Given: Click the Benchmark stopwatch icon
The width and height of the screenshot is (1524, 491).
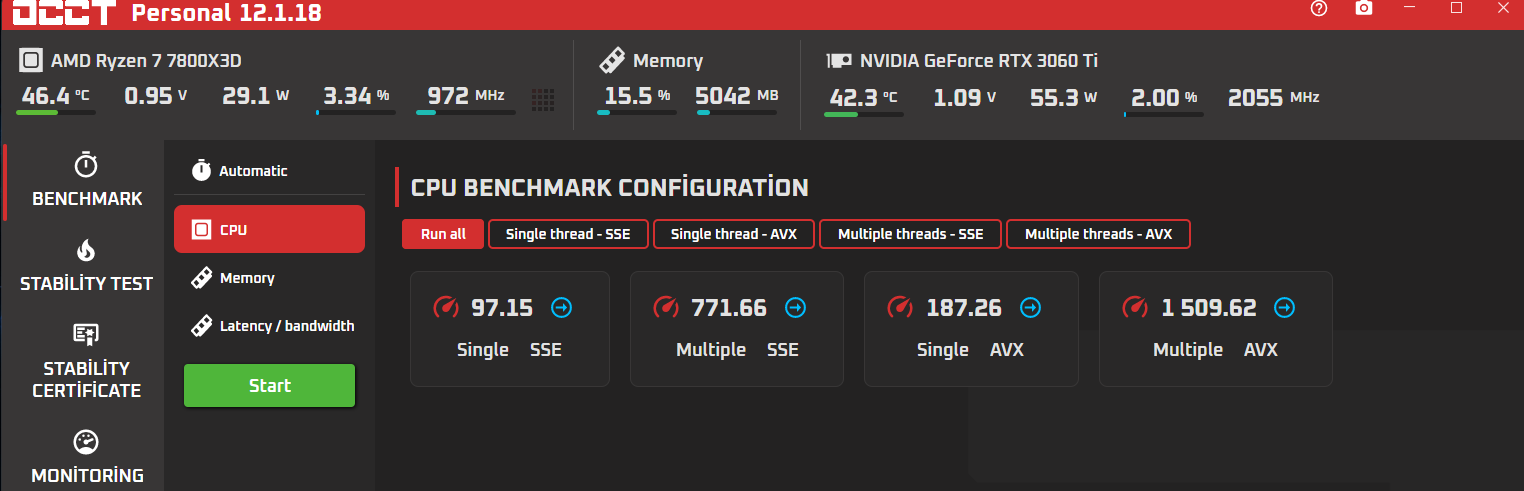Looking at the screenshot, I should 87,165.
